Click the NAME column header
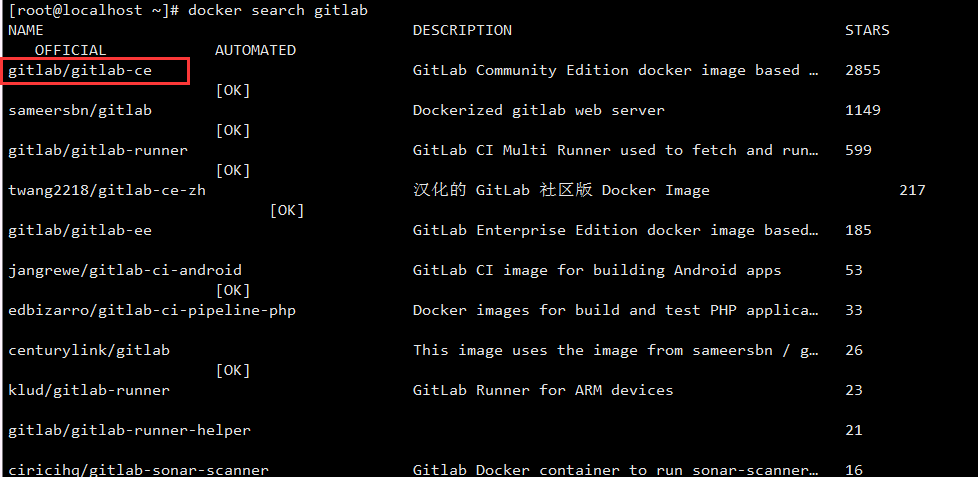 26,31
